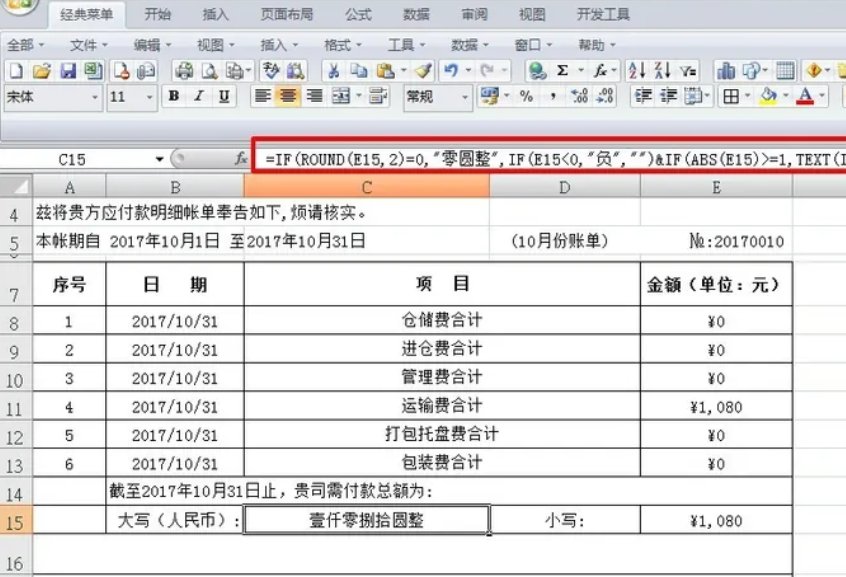Select the 运输费合计 cell
This screenshot has height=577, width=846.
pos(442,406)
